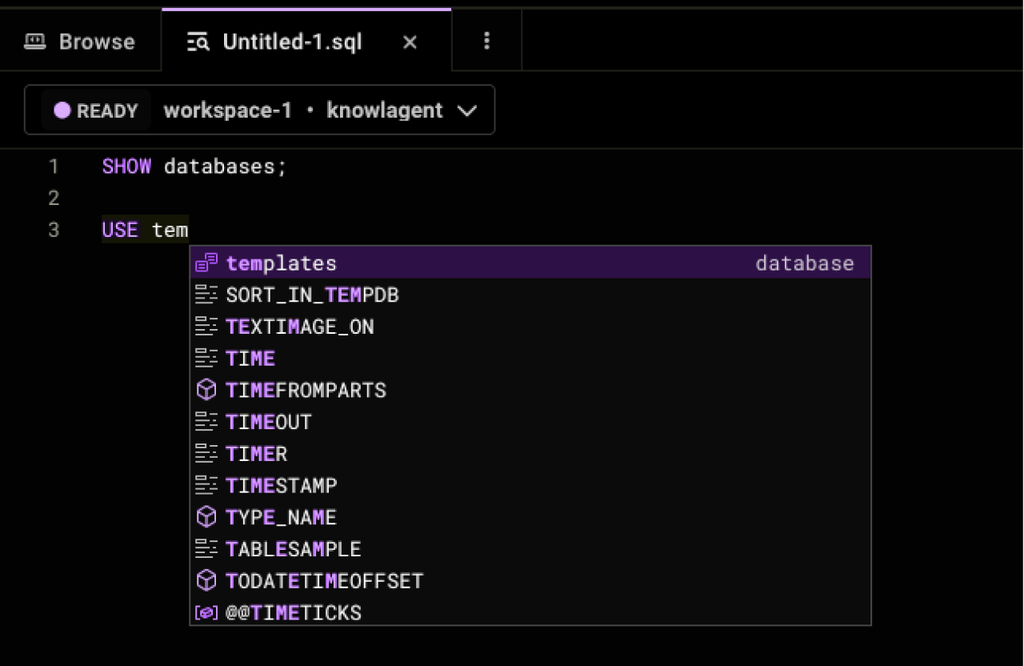Switch to the Browse tab
Screen dimensions: 1024x666
[x=80, y=42]
